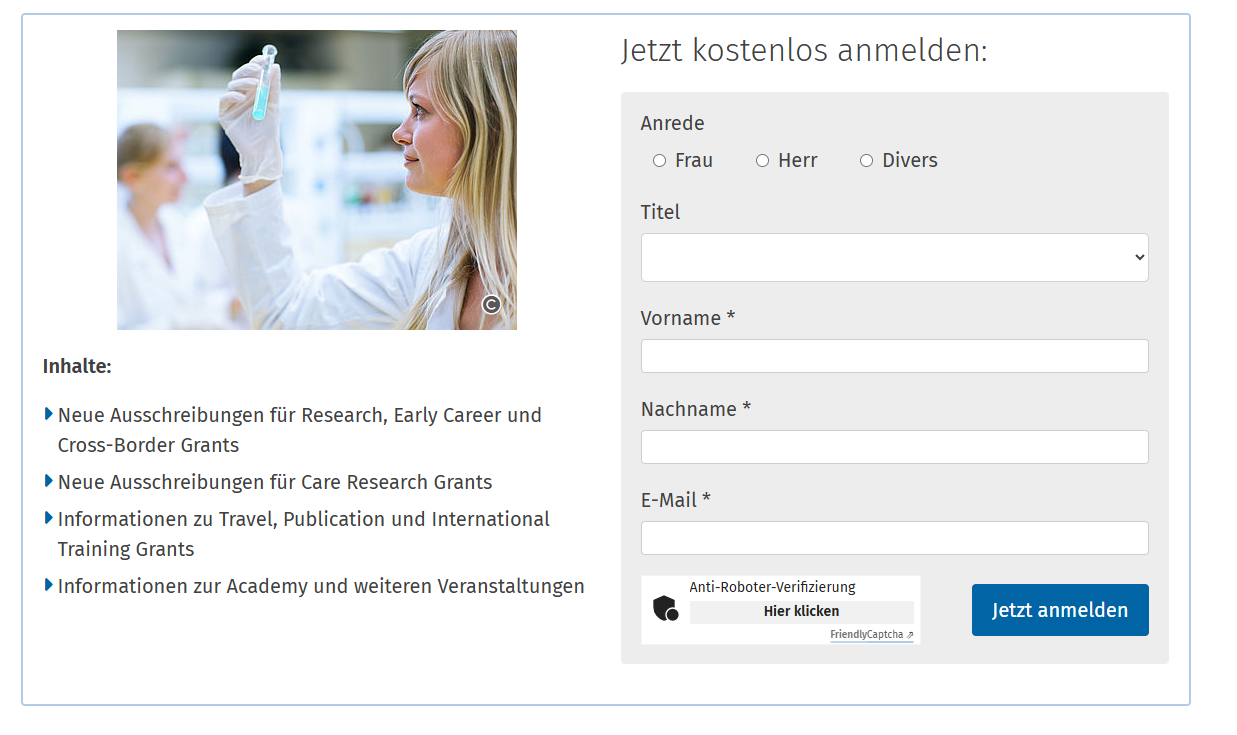Open the FriendlyCaptcha link
The image size is (1237, 735).
point(866,635)
